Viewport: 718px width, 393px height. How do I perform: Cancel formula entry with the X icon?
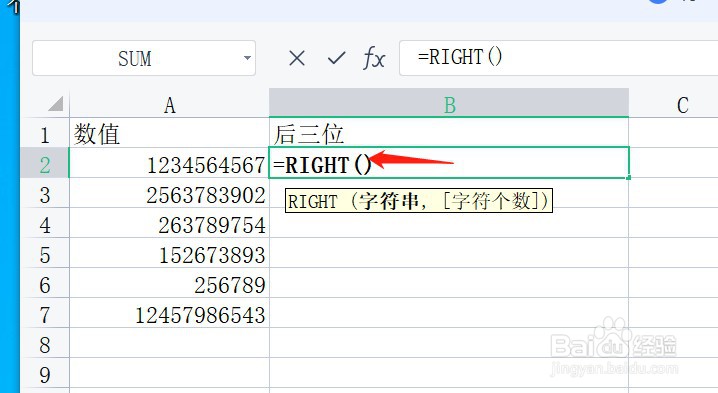tap(297, 59)
